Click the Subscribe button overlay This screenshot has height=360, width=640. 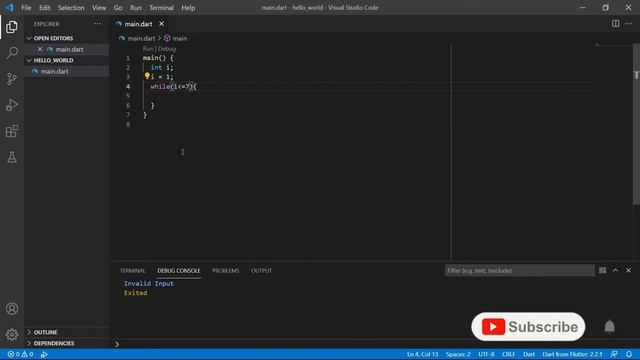tap(528, 327)
